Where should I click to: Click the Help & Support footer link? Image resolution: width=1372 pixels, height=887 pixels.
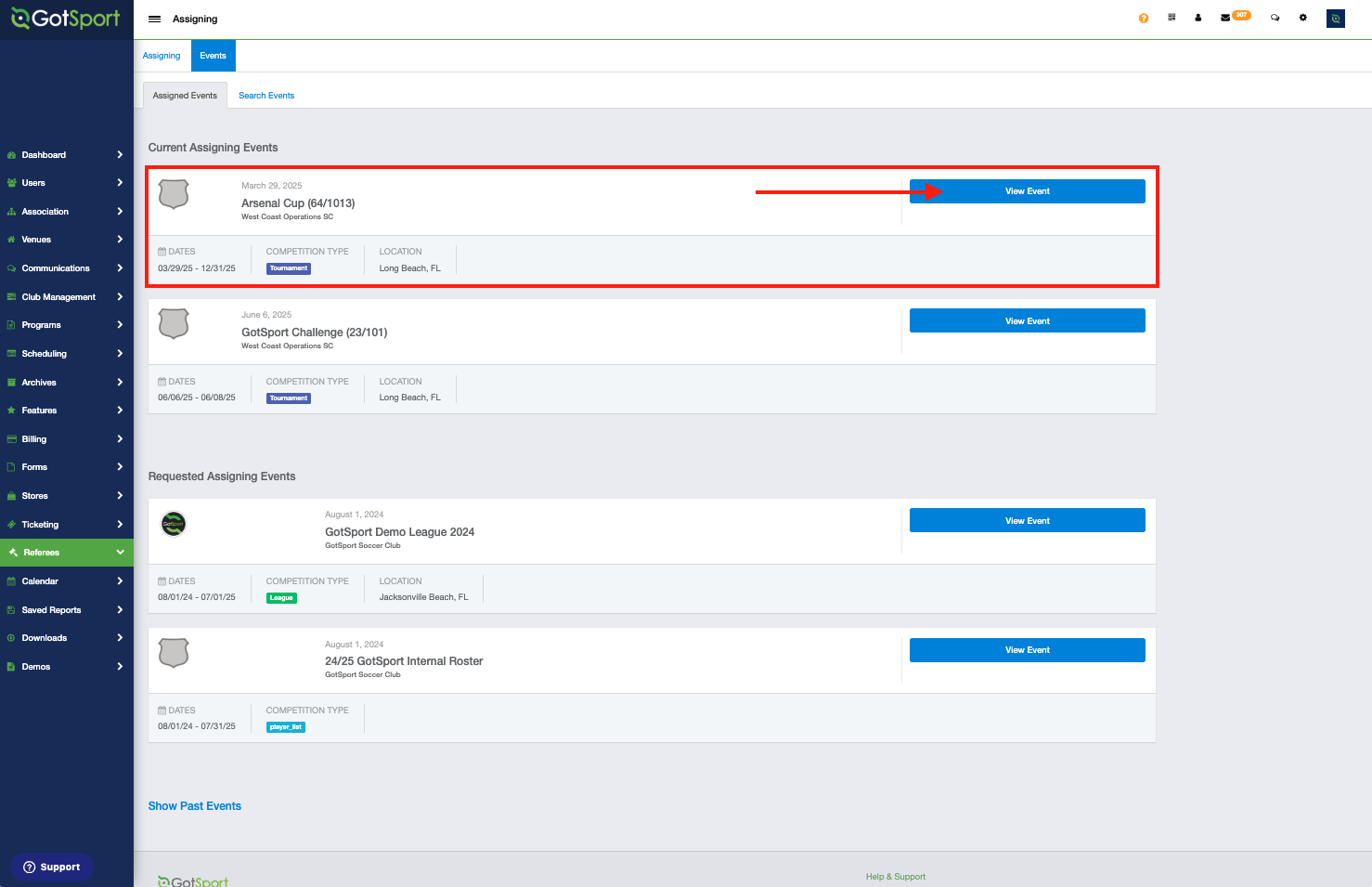click(x=896, y=877)
